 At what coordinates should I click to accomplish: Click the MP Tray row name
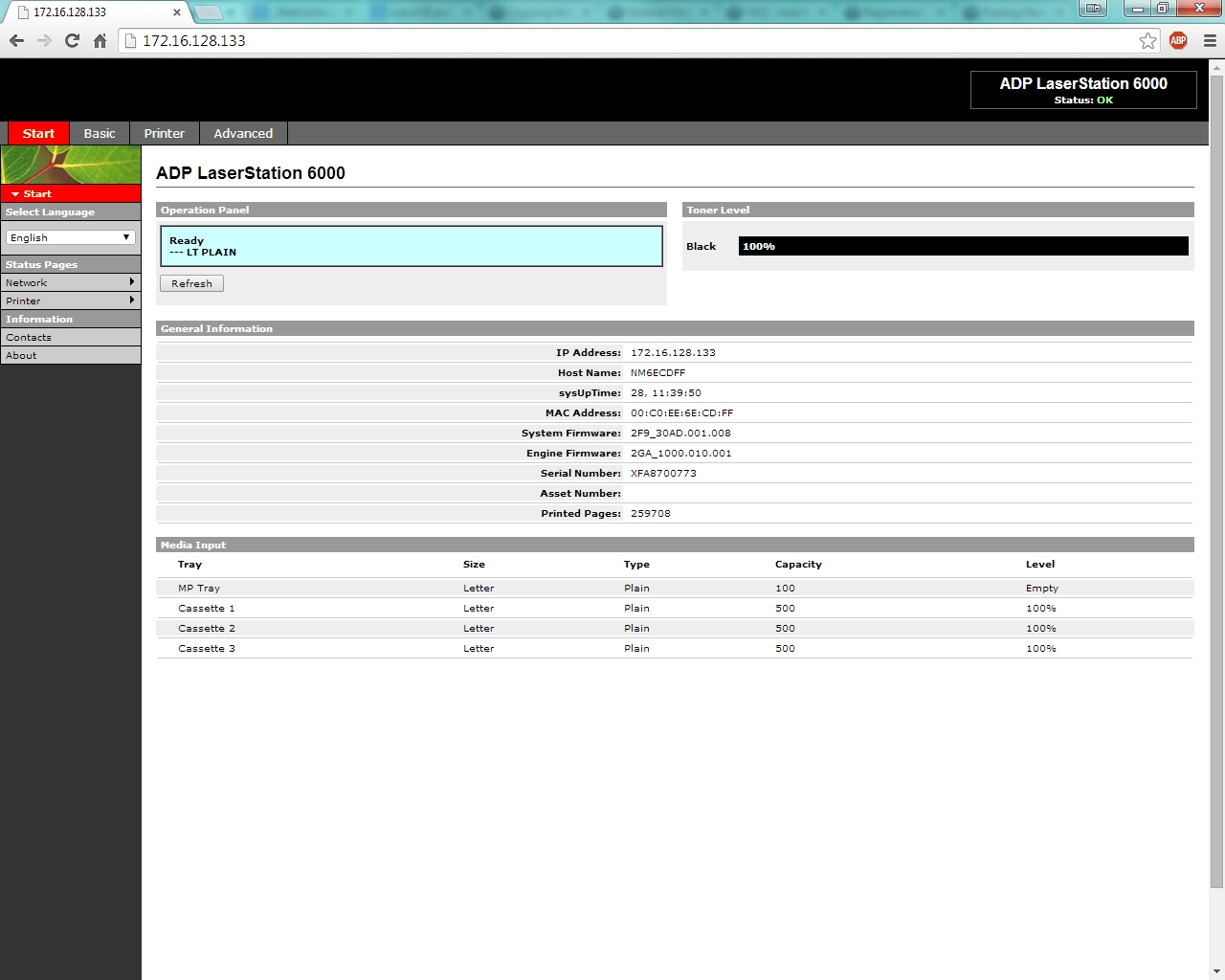(199, 588)
